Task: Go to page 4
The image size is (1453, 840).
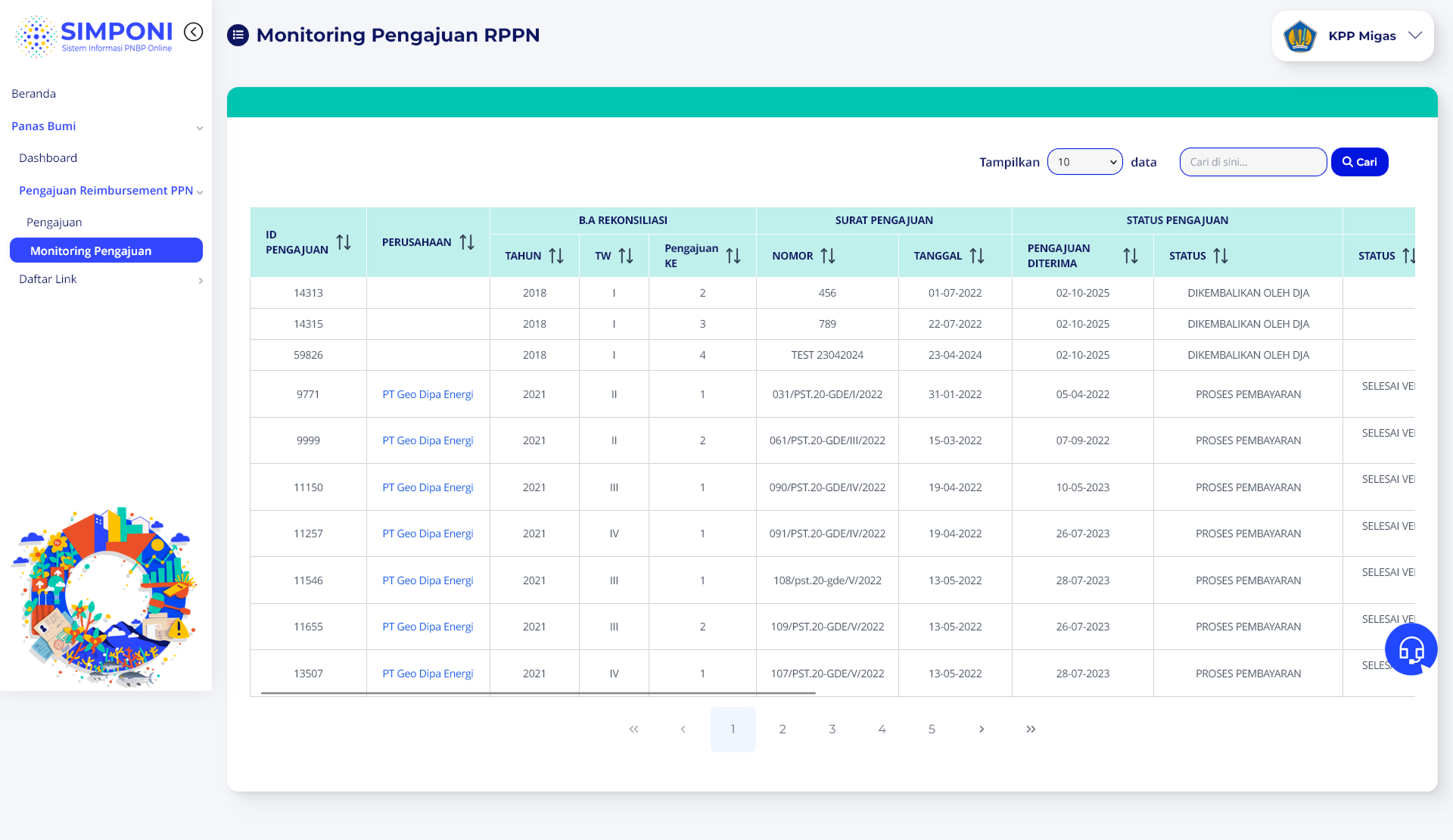Action: [882, 729]
